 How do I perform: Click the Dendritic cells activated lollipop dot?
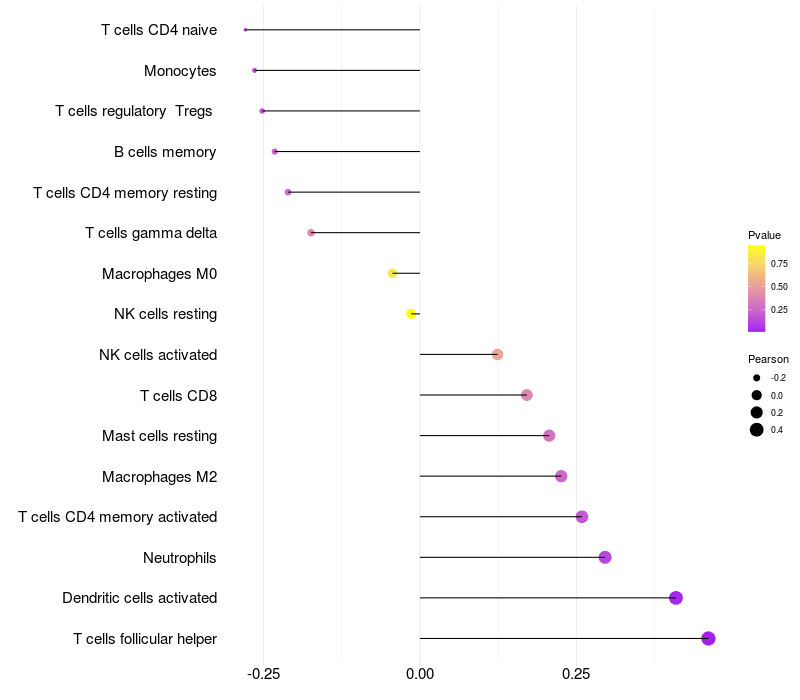pos(676,598)
